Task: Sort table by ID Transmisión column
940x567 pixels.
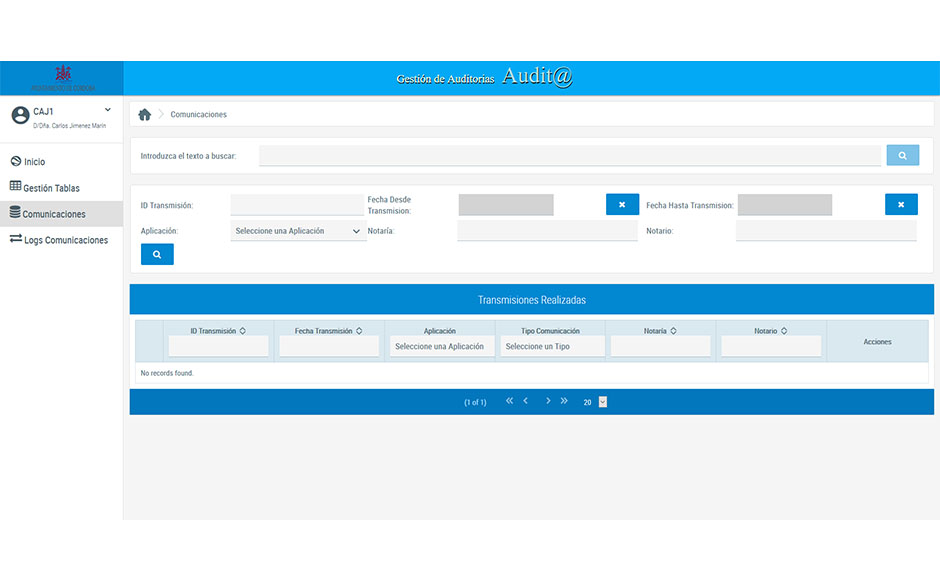Action: tap(243, 331)
